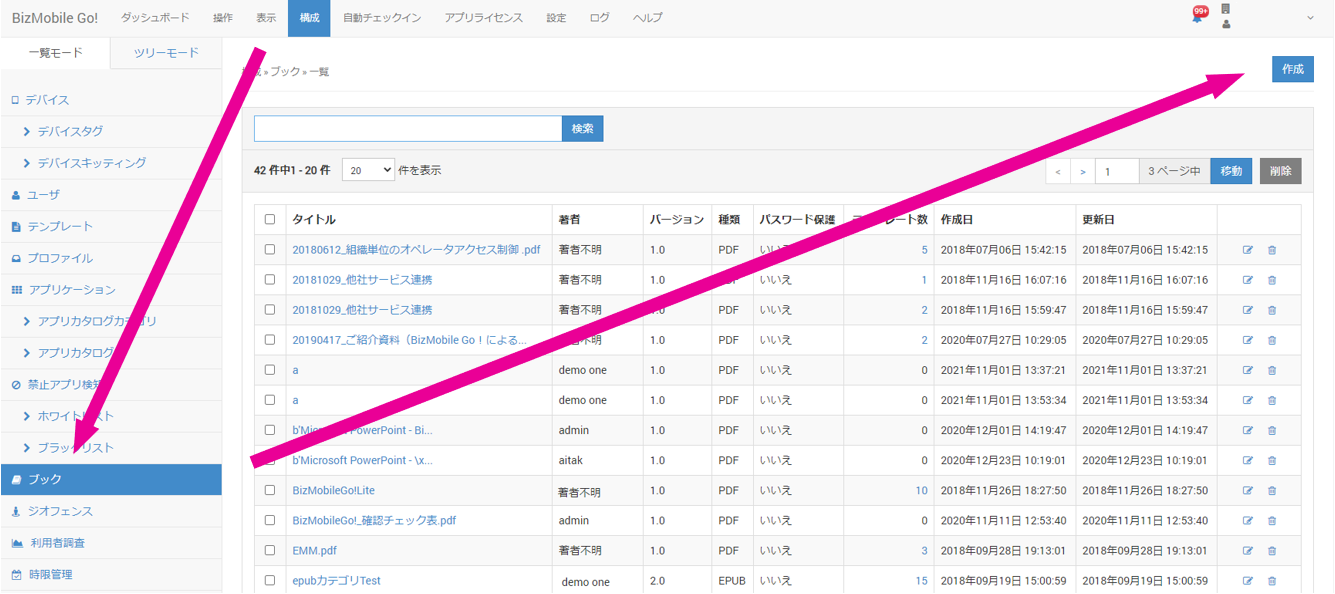The width and height of the screenshot is (1335, 594).
Task: Click trash icon for 20190417 book row
Action: pos(1272,340)
